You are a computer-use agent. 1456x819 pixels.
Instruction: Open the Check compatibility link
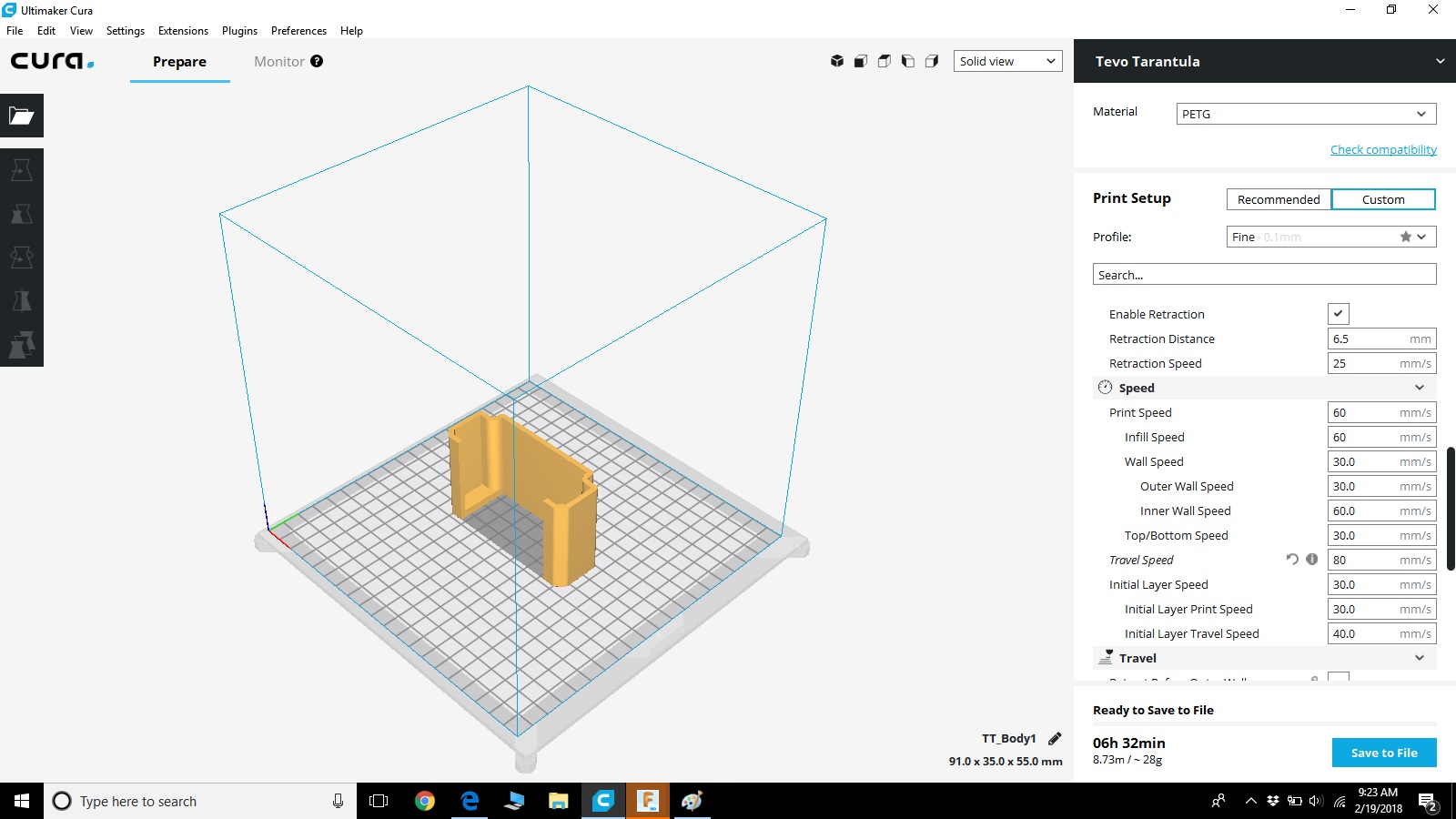(x=1383, y=149)
